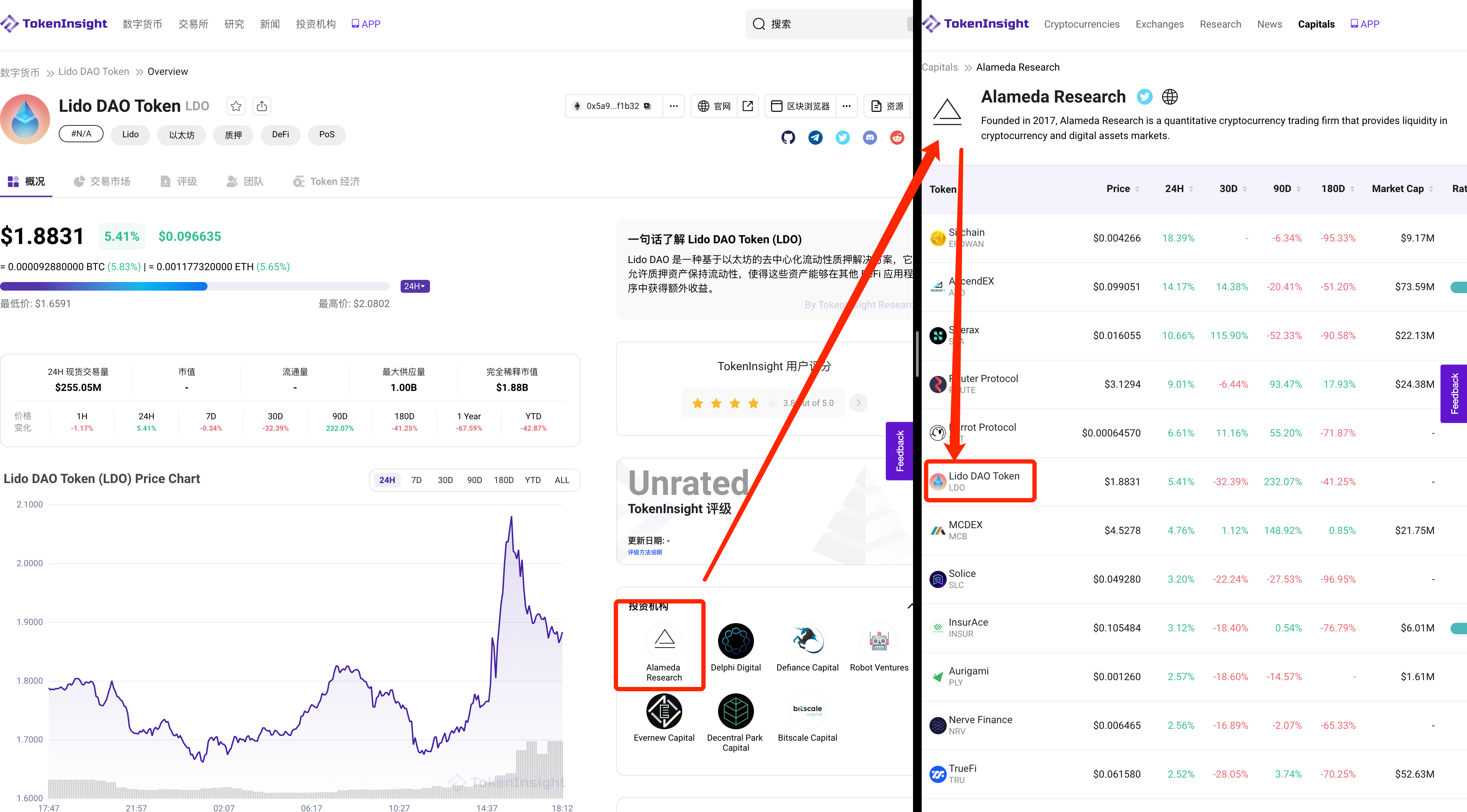Image resolution: width=1467 pixels, height=812 pixels.
Task: Open the GitHub social icon
Action: coord(788,137)
